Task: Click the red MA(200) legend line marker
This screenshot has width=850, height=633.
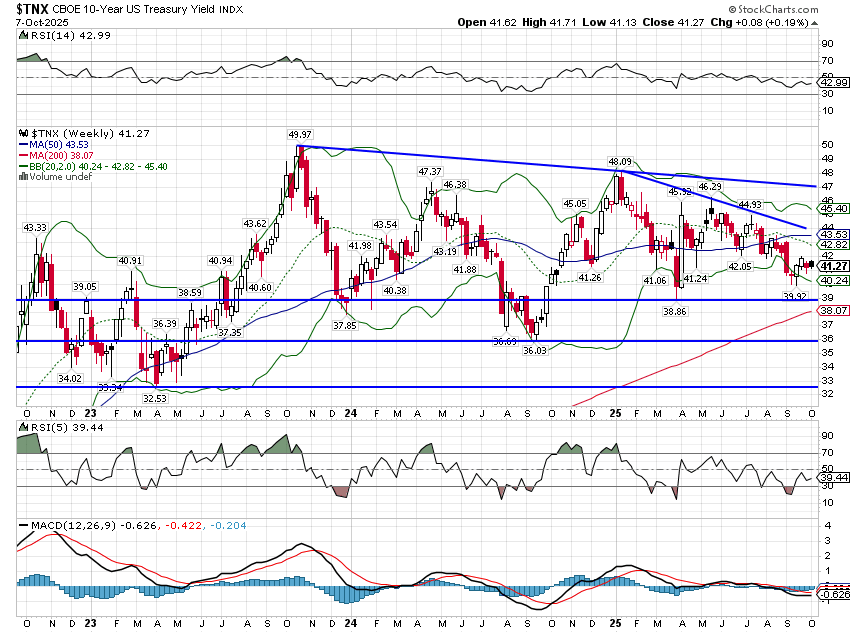Action: pyautogui.click(x=23, y=155)
